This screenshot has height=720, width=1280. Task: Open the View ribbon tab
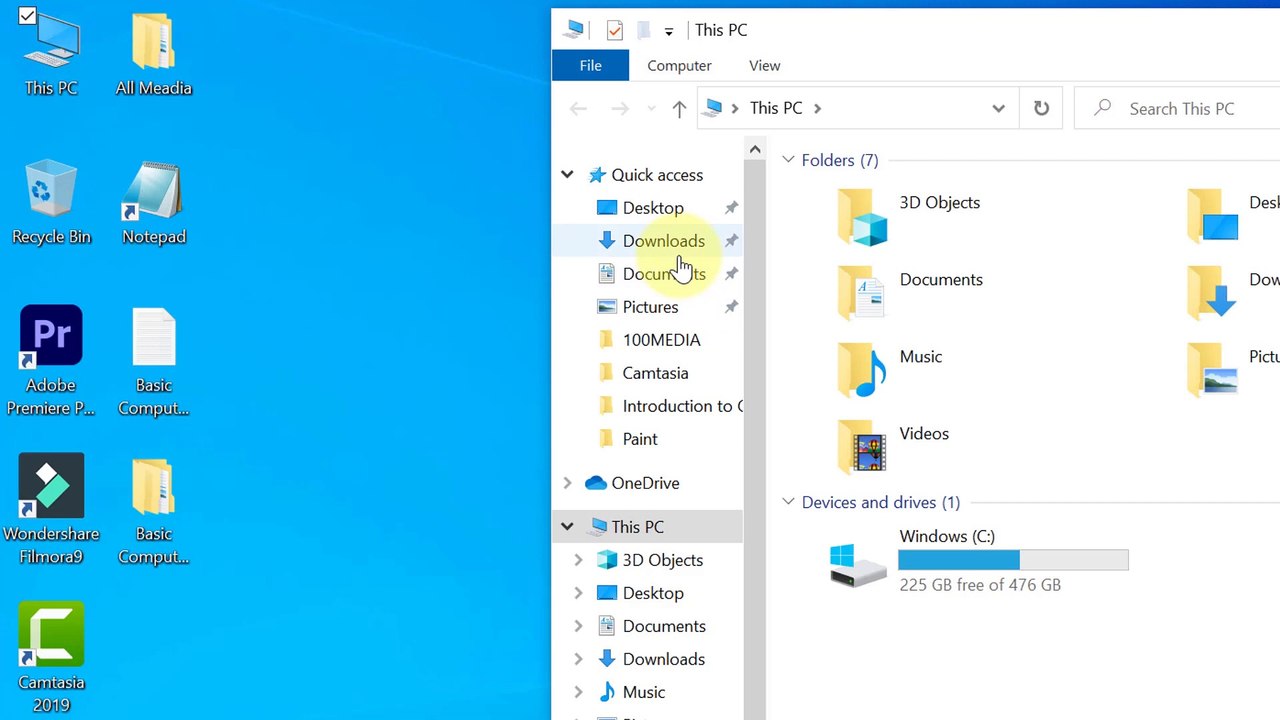pyautogui.click(x=764, y=65)
